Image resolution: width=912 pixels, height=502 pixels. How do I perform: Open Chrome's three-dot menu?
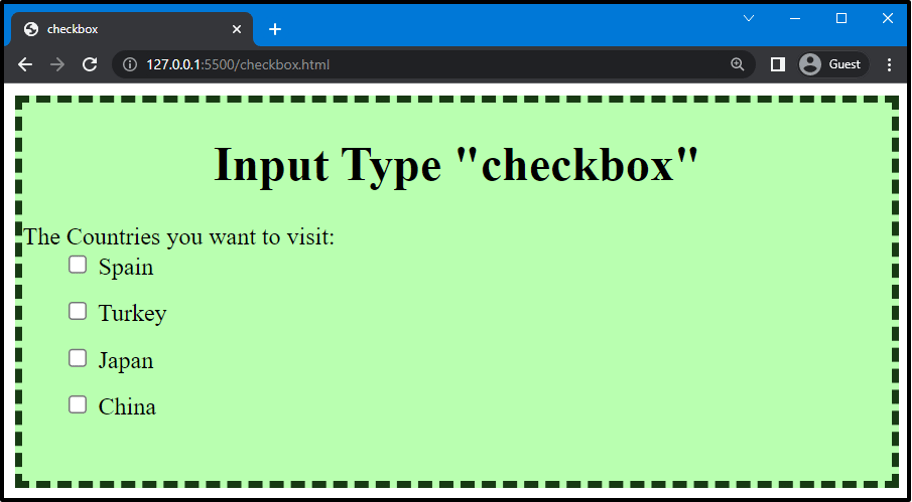pyautogui.click(x=889, y=64)
